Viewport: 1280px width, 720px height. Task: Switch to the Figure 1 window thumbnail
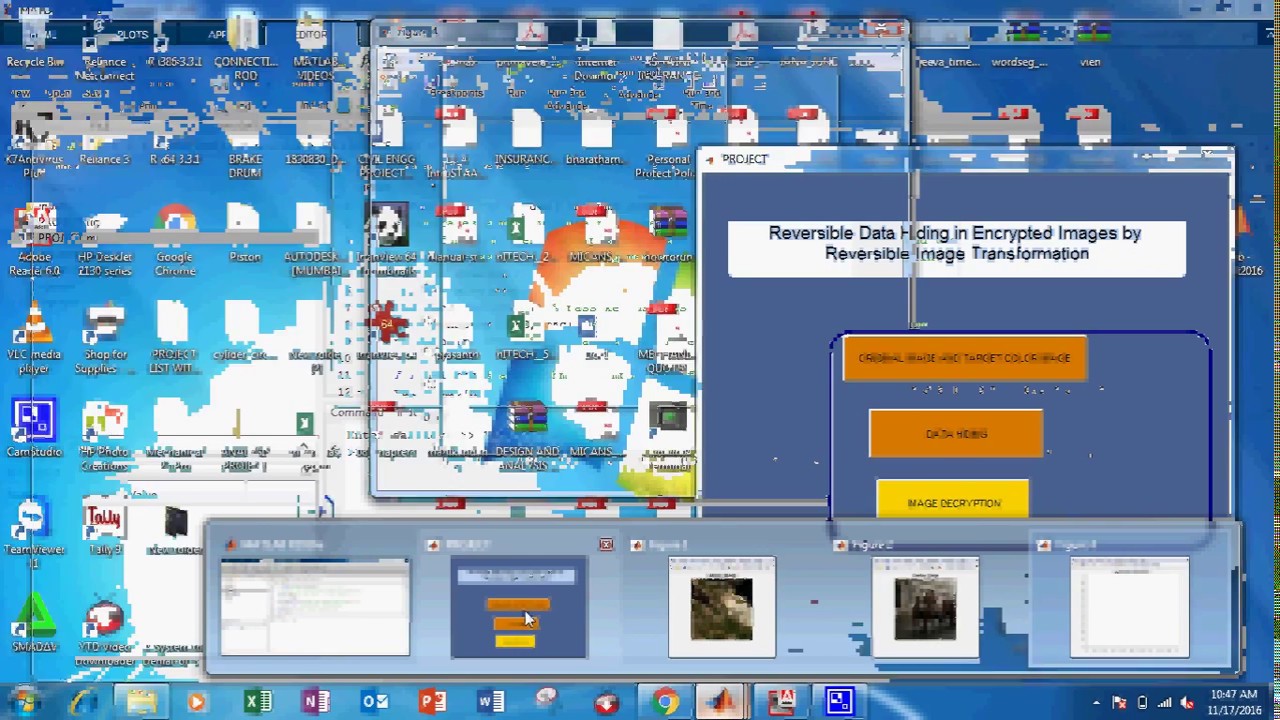point(721,608)
